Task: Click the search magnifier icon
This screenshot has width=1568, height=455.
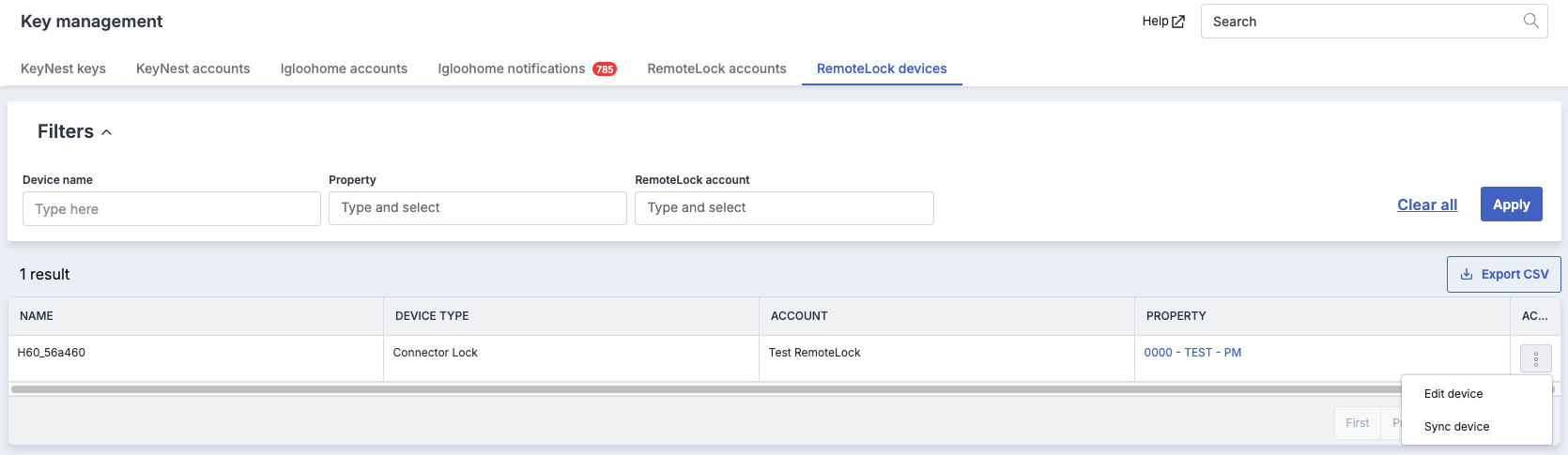Action: [1530, 21]
